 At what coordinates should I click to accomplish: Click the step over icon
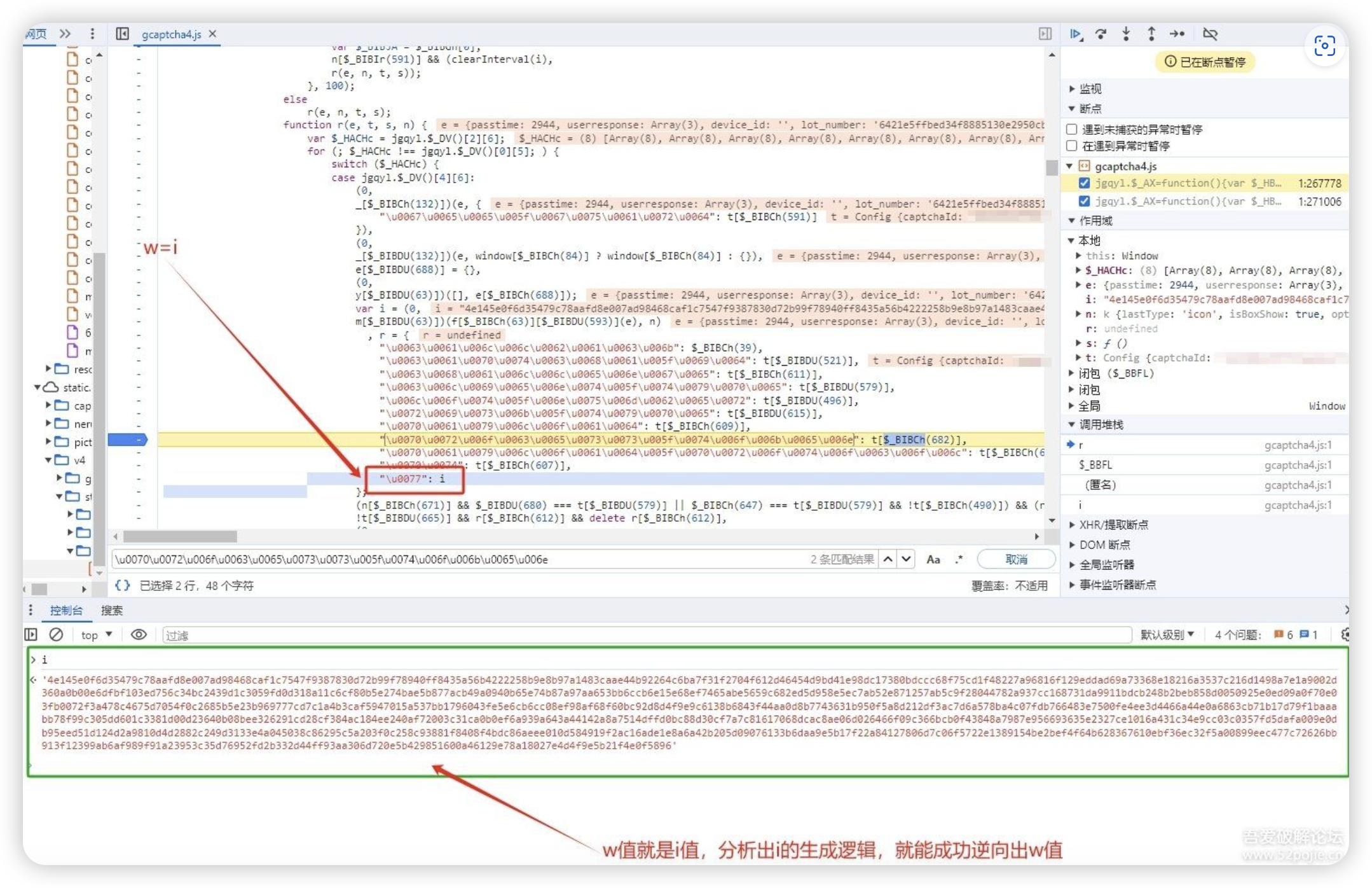1101,34
